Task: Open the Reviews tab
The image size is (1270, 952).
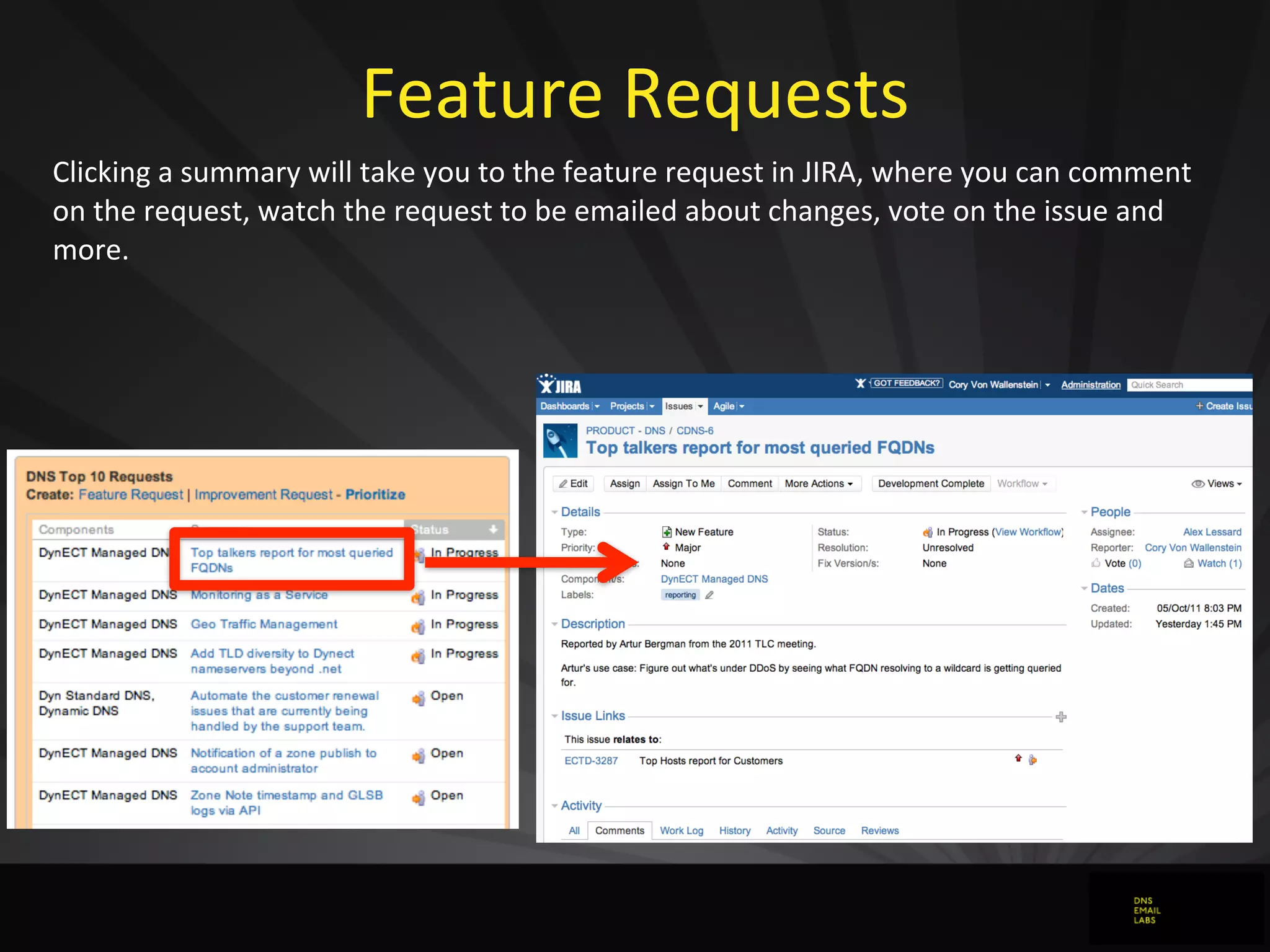Action: pos(879,831)
